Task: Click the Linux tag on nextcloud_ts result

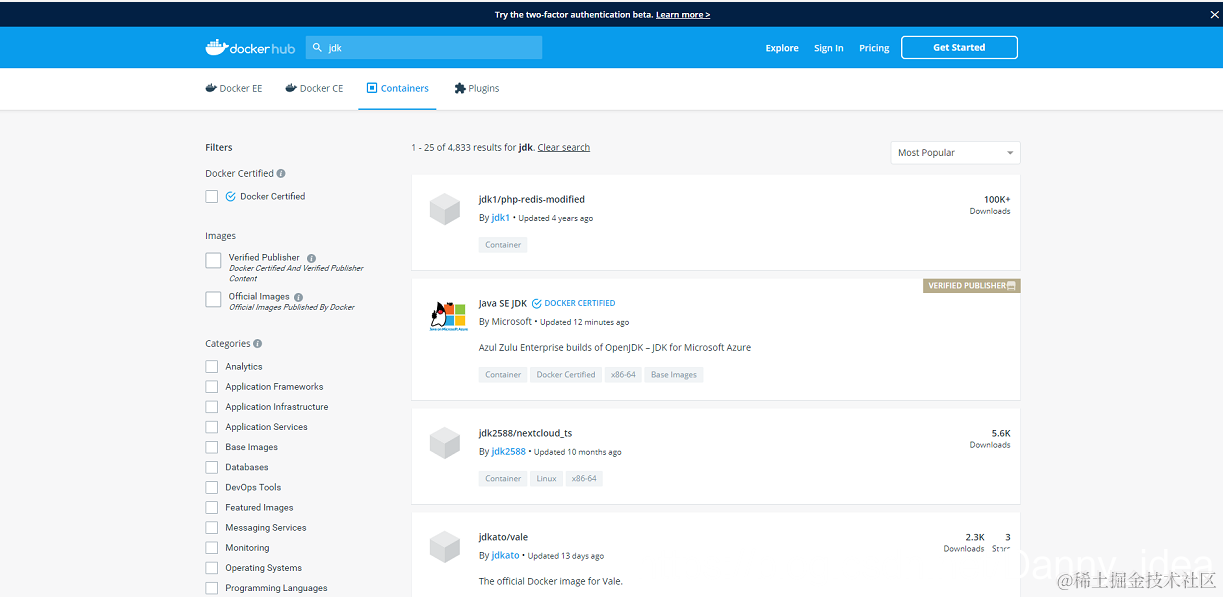Action: (547, 479)
